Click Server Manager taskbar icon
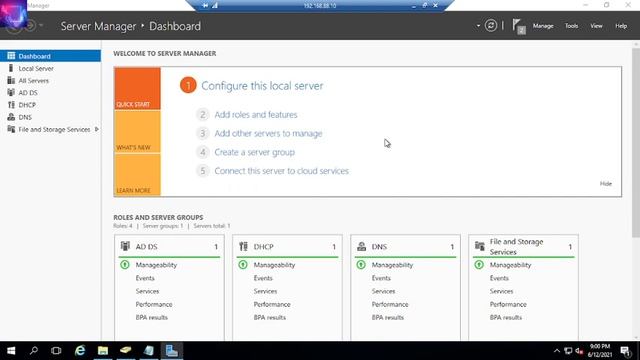Screen dimensions: 640x360 click(171, 351)
